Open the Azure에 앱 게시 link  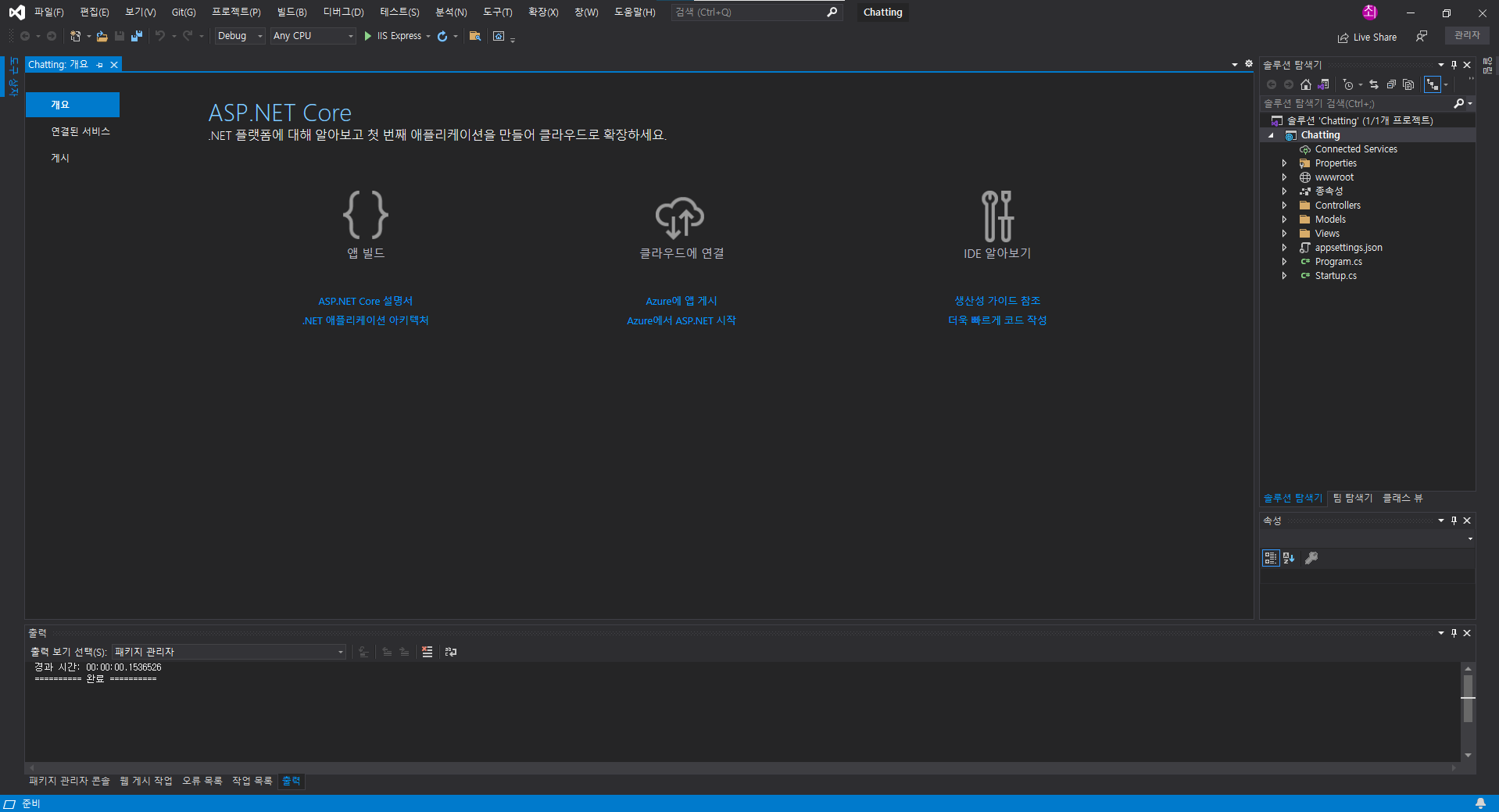(681, 301)
